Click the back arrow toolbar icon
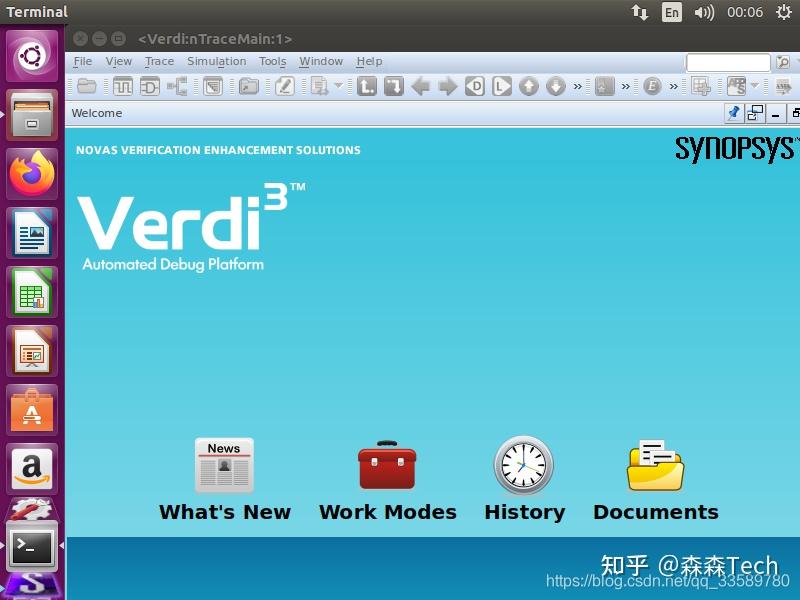This screenshot has width=800, height=600. 421,86
